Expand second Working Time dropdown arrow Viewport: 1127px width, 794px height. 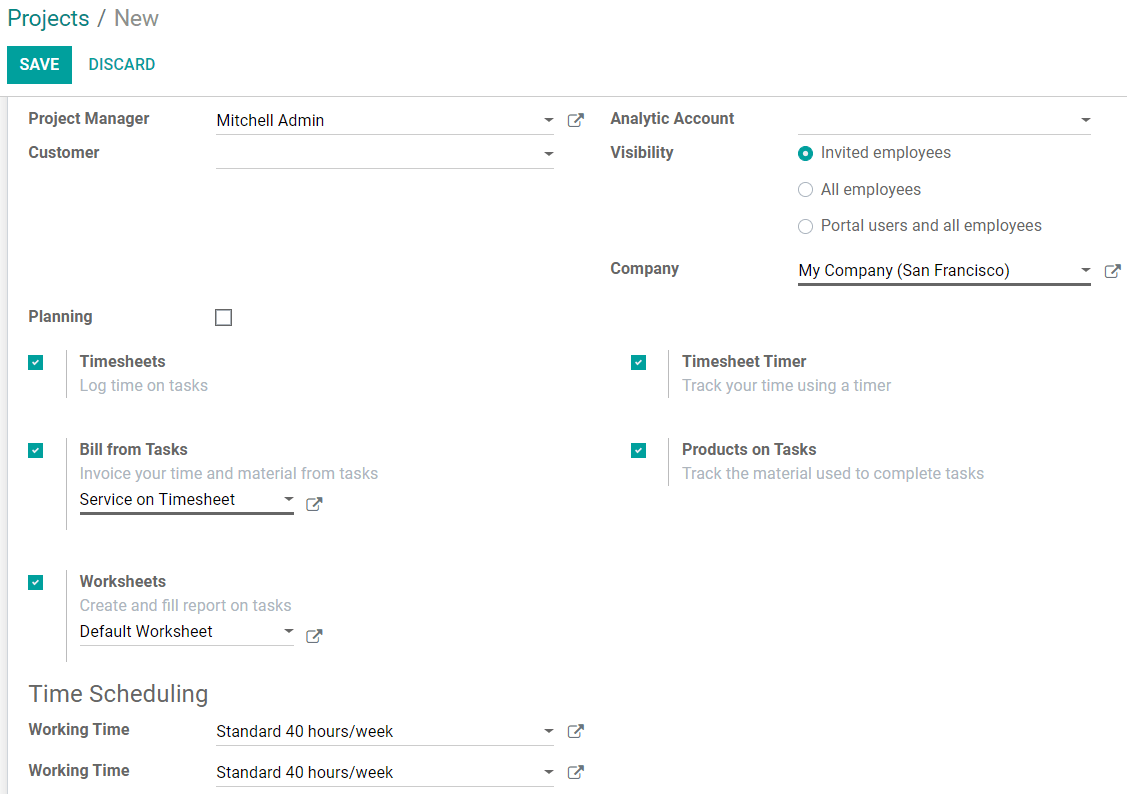548,772
